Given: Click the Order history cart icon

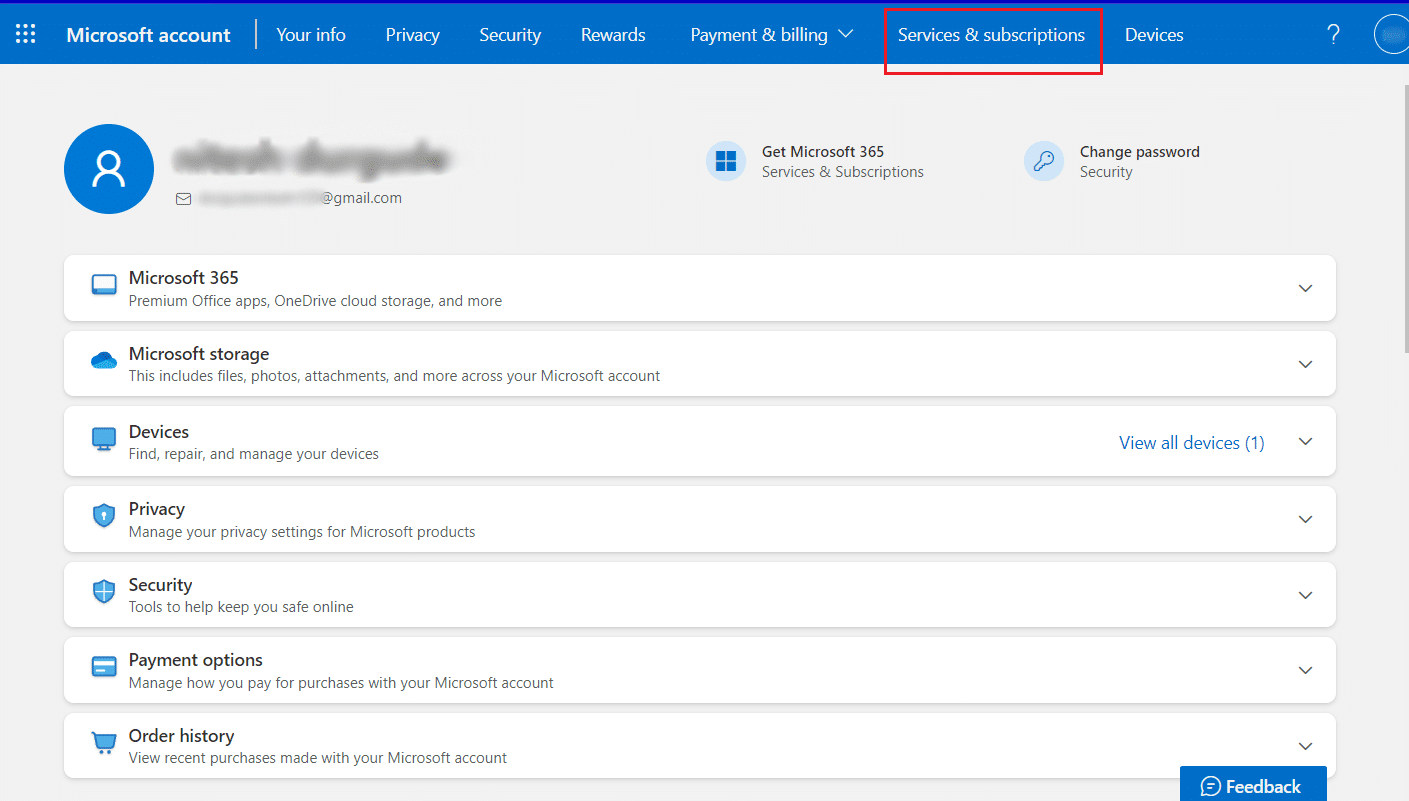Looking at the screenshot, I should 104,743.
